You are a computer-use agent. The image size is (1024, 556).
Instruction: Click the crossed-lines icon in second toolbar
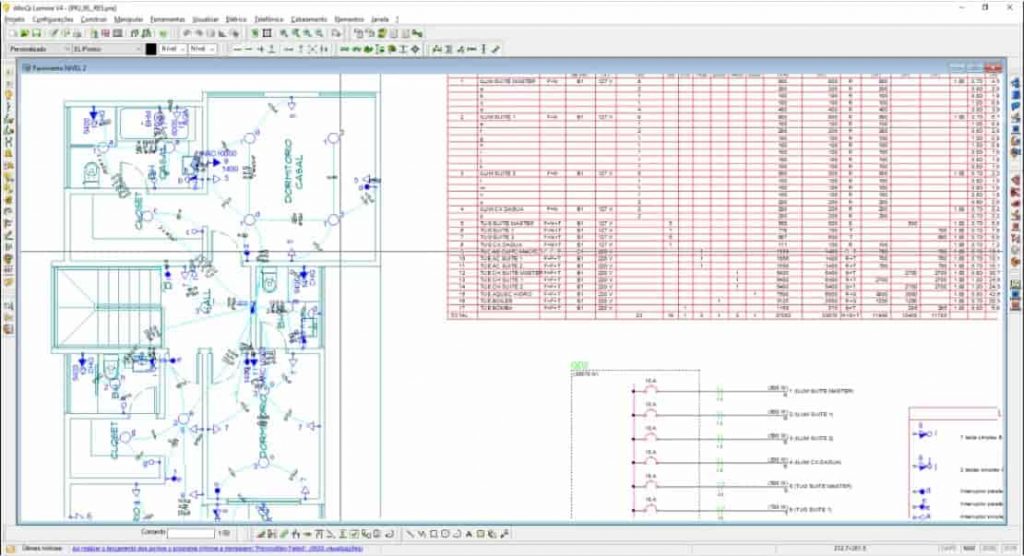tap(312, 49)
